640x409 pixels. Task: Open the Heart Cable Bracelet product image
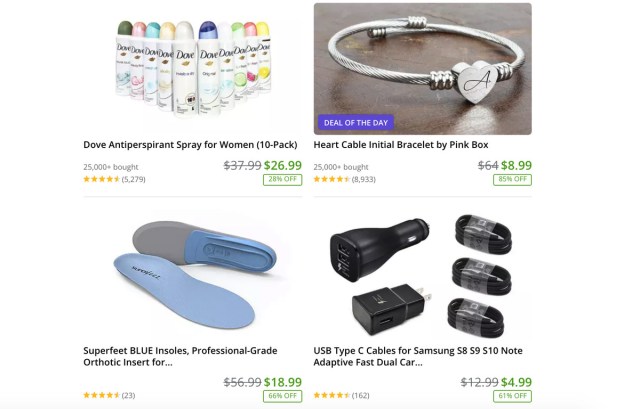(x=422, y=69)
